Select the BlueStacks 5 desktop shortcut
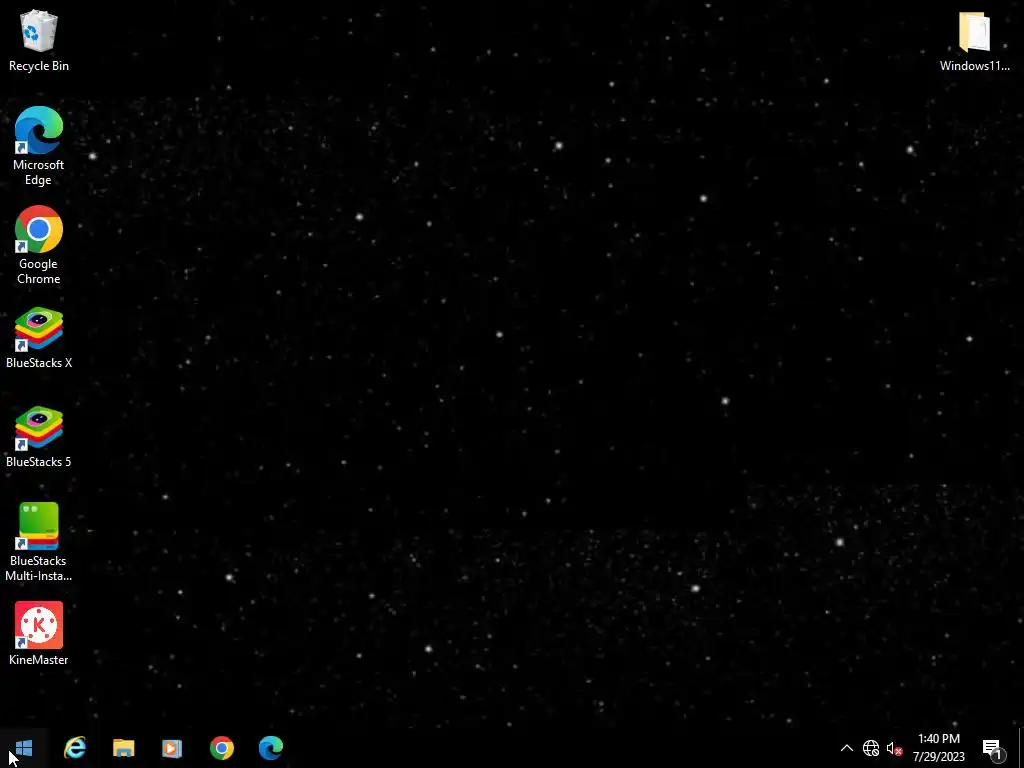This screenshot has height=768, width=1024. point(39,438)
